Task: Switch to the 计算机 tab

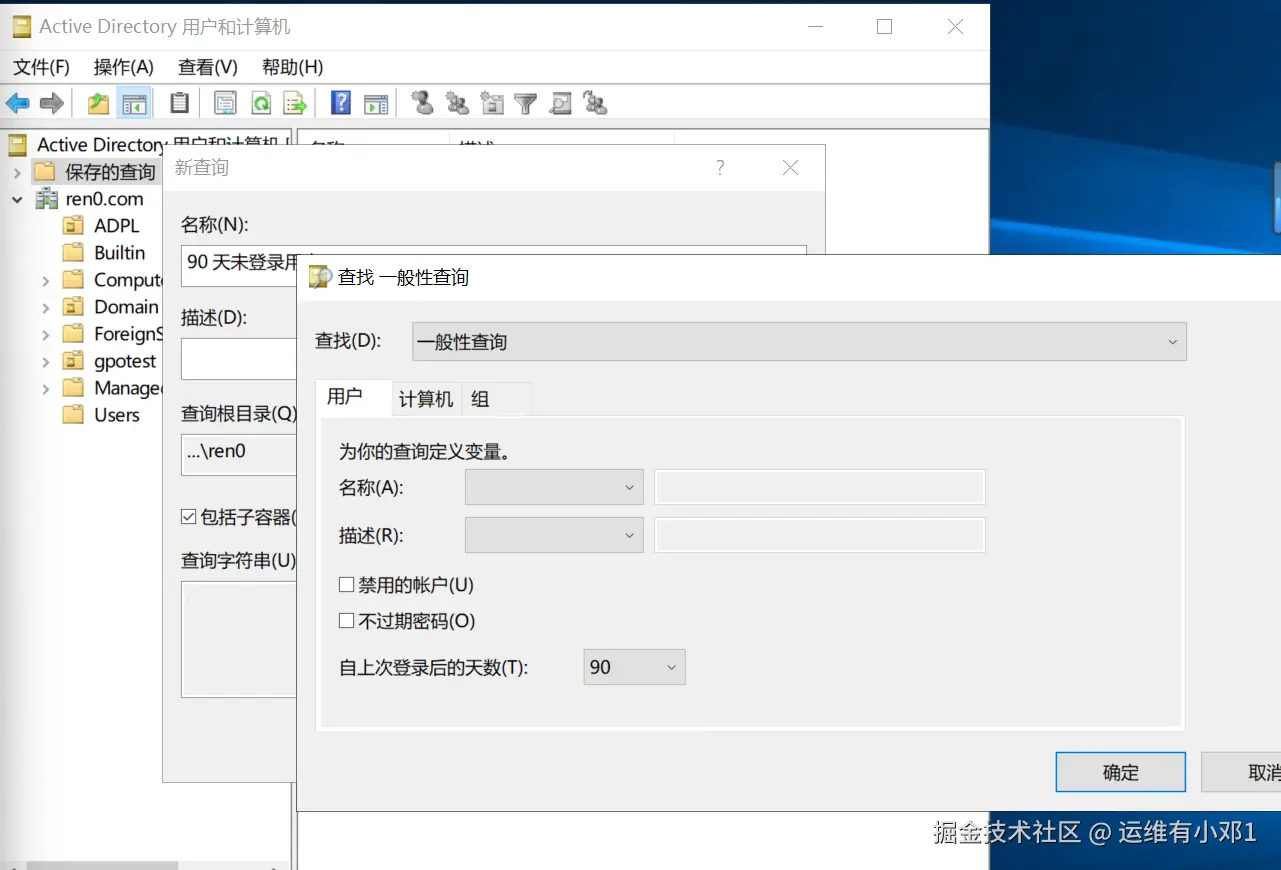Action: coord(426,399)
